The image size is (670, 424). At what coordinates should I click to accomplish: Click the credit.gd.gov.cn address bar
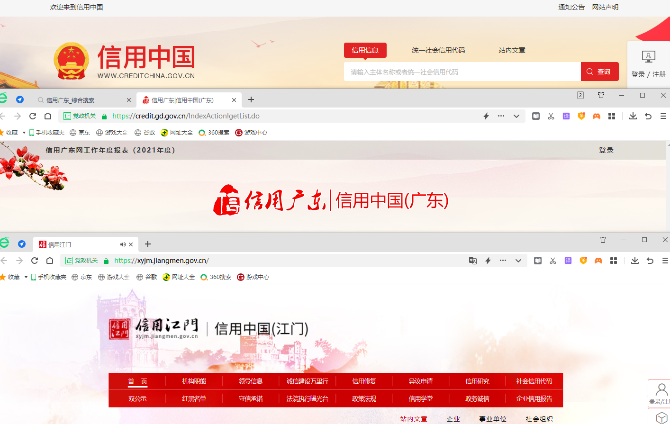tap(291, 116)
